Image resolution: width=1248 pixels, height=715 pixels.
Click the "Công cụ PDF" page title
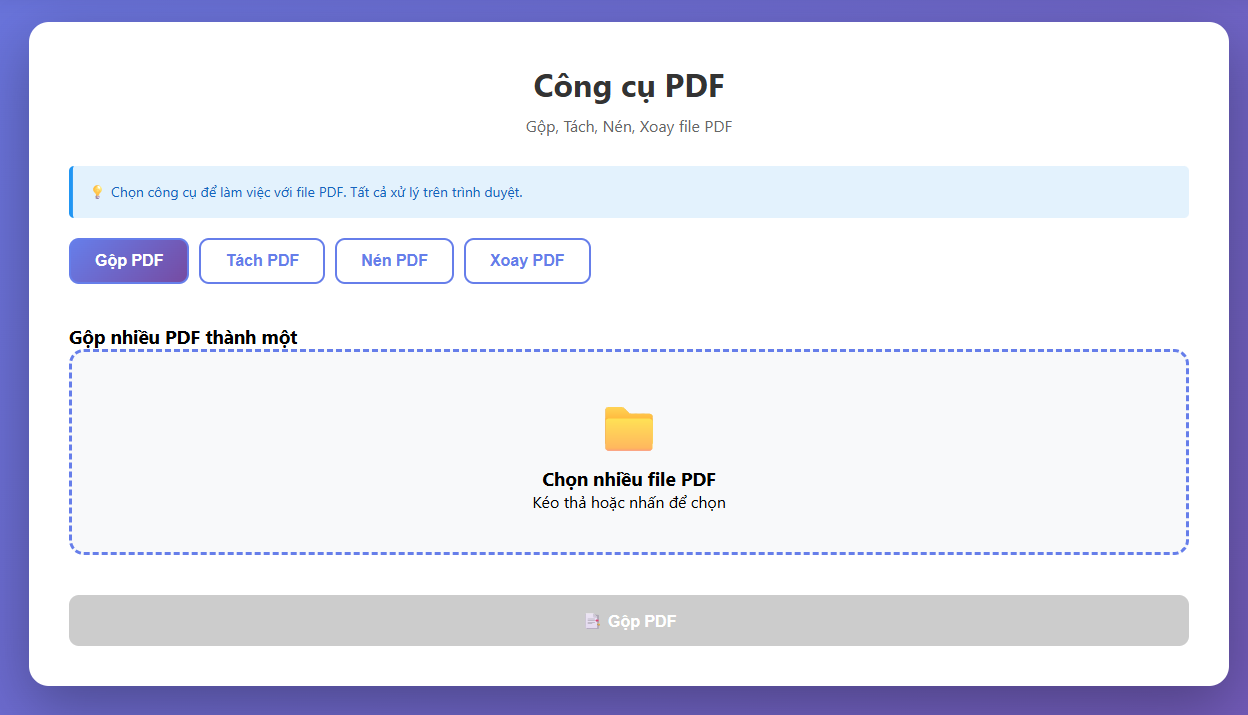(628, 87)
